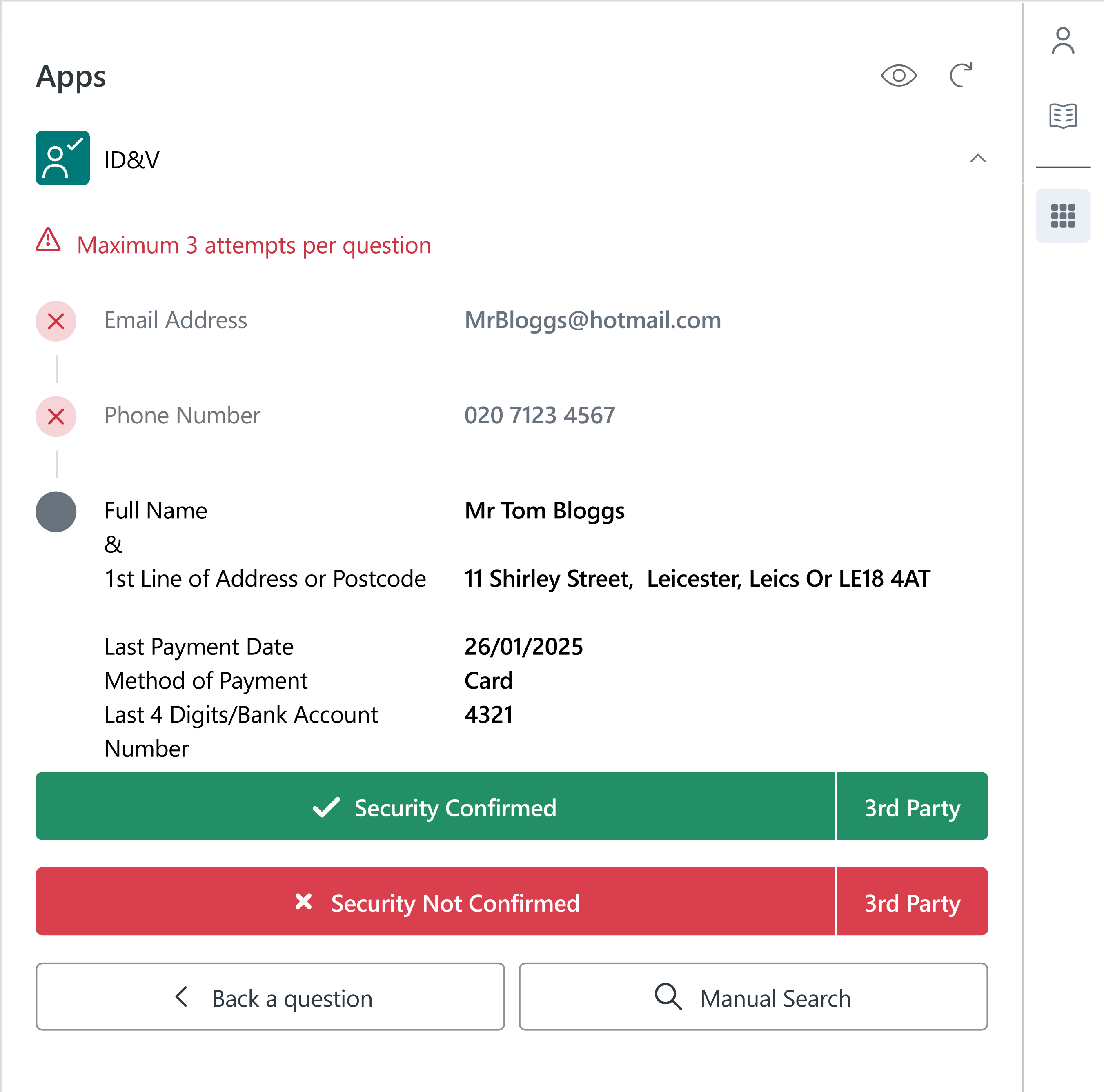The height and width of the screenshot is (1092, 1104).
Task: Open the knowledge book sidebar icon
Action: (x=1062, y=116)
